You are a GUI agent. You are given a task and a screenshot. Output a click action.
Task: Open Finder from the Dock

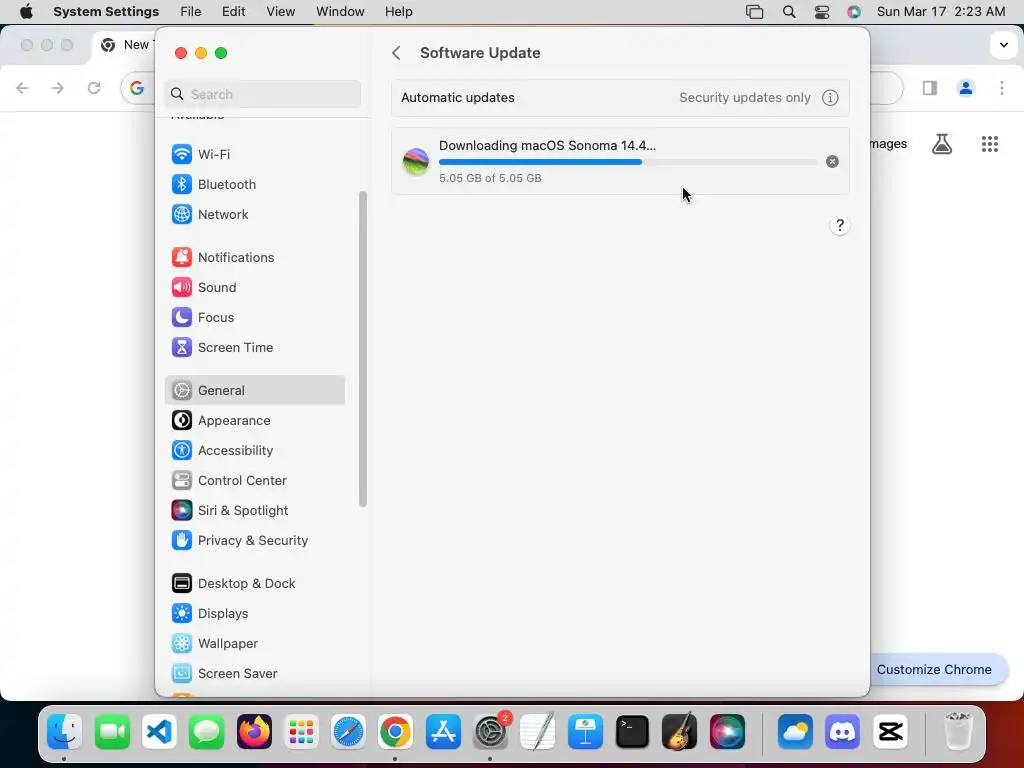[65, 731]
